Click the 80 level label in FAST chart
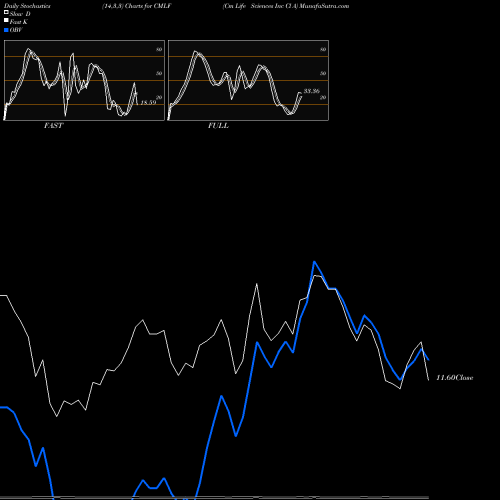The height and width of the screenshot is (500, 500). click(159, 49)
